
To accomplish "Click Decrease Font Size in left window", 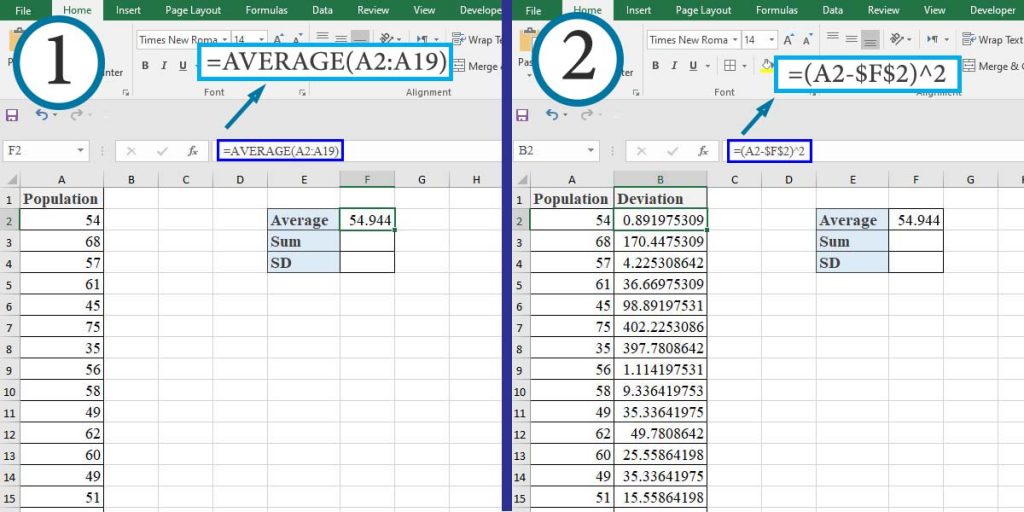I will click(297, 40).
